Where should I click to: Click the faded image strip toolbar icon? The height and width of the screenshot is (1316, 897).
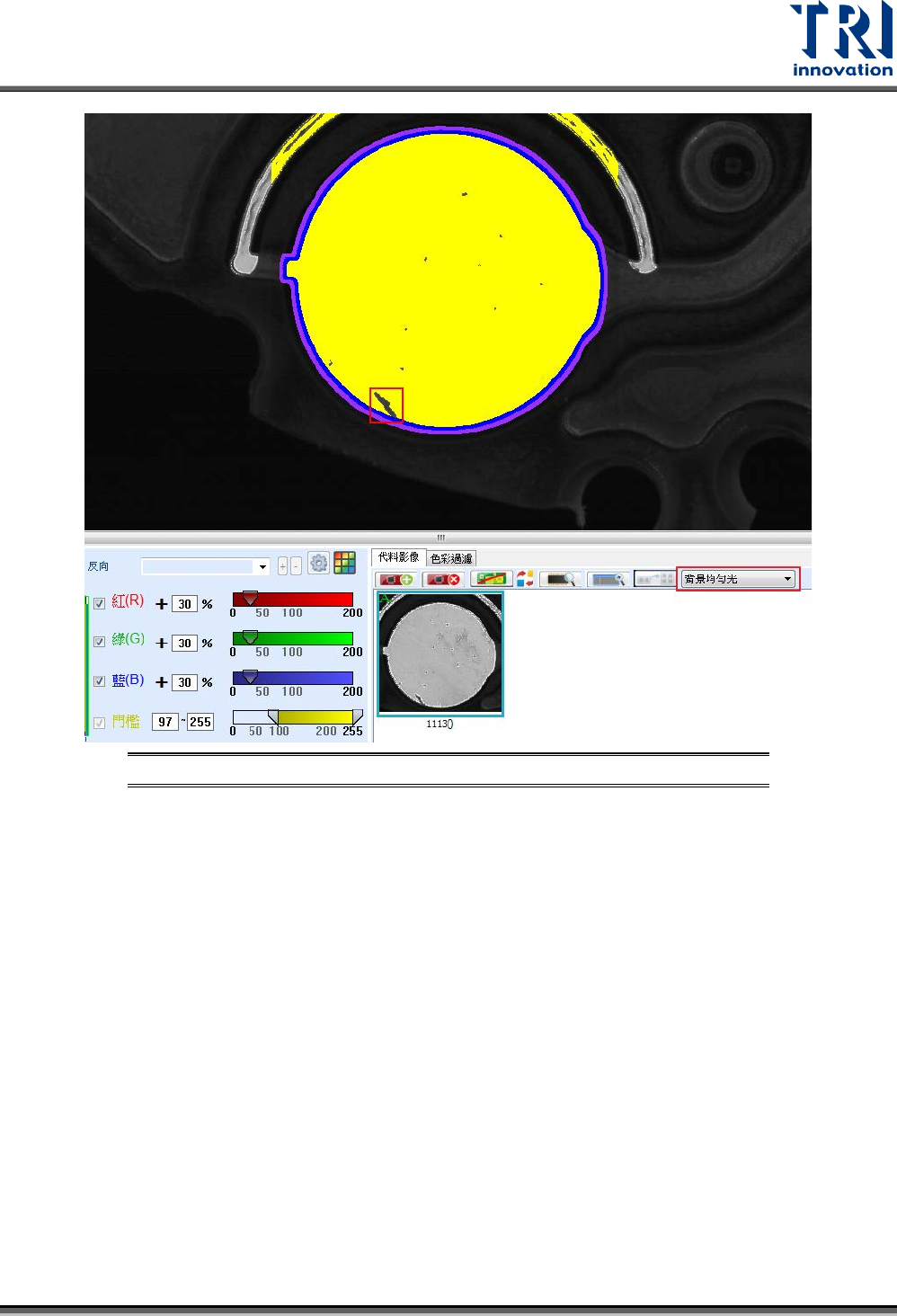click(x=654, y=579)
